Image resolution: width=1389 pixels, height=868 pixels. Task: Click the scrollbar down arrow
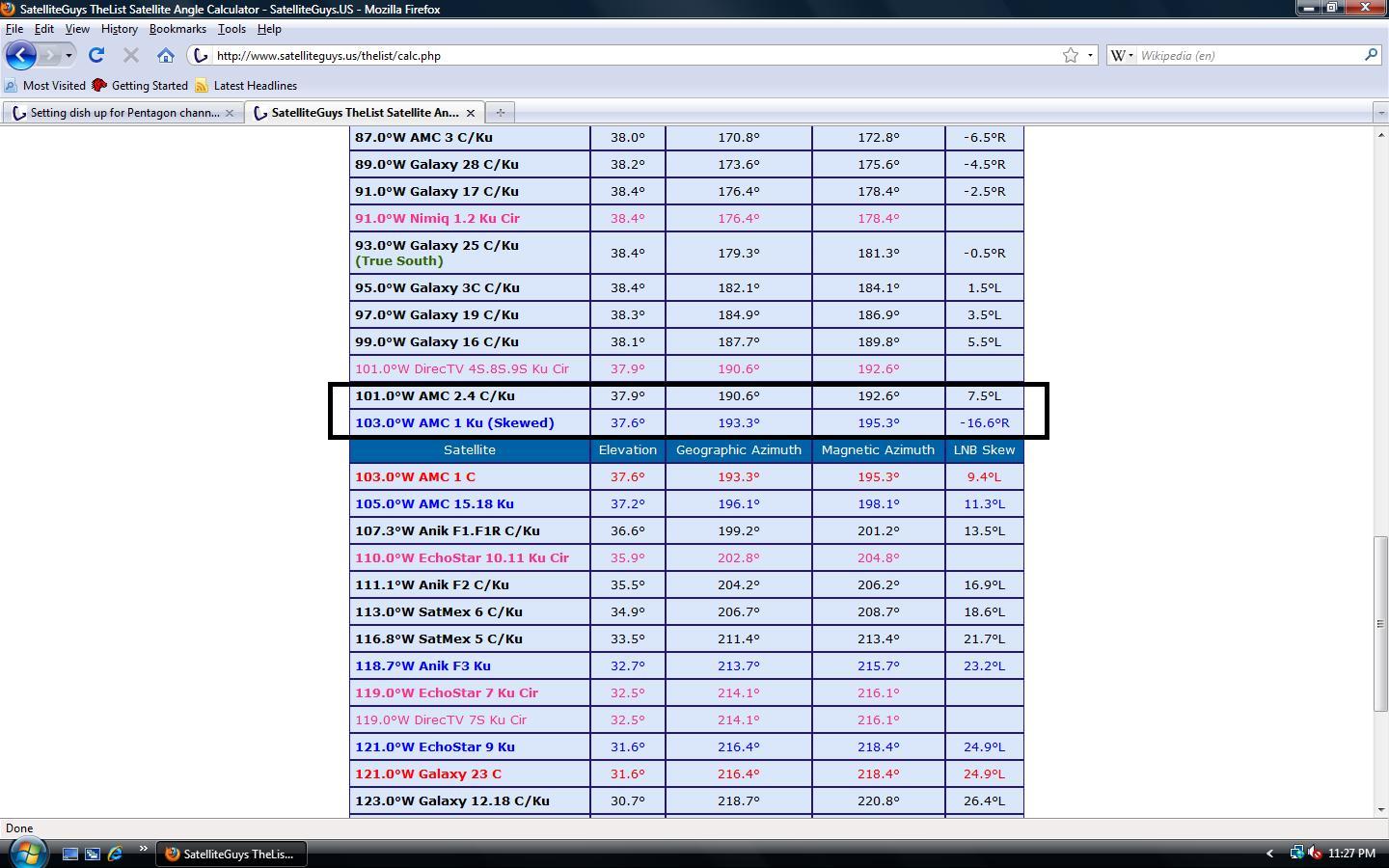click(1380, 810)
